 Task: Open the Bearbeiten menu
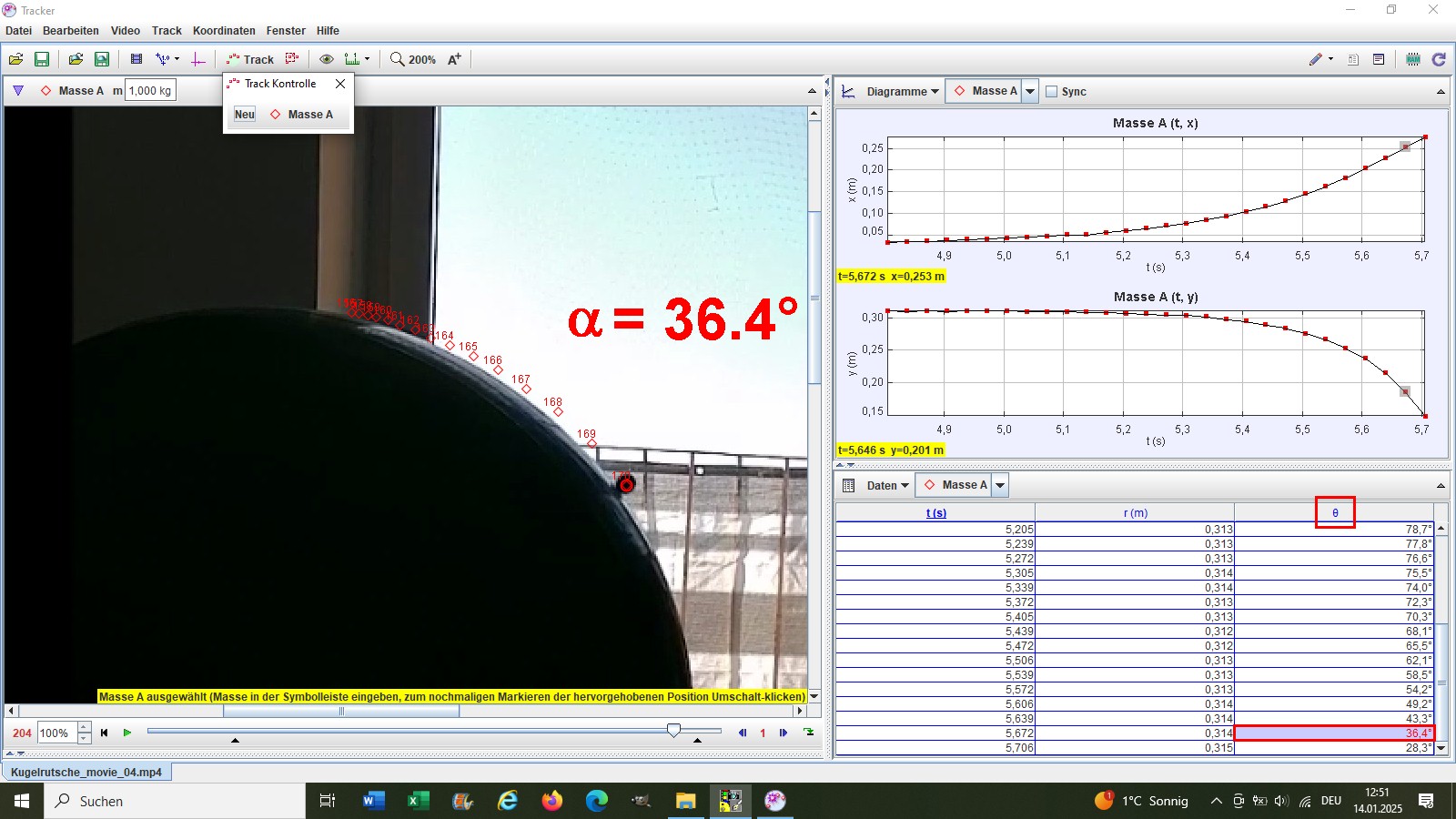click(x=71, y=30)
